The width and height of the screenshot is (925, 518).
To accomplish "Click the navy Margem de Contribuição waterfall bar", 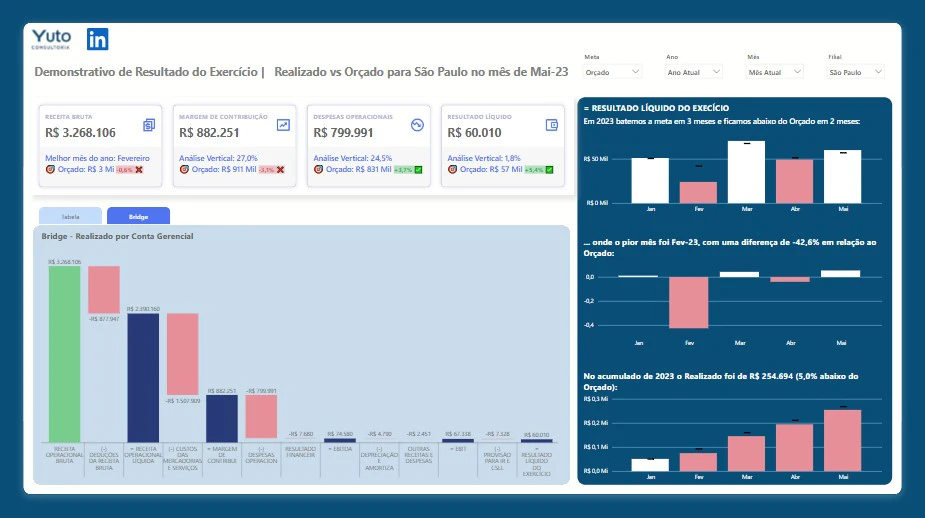I will coord(222,418).
